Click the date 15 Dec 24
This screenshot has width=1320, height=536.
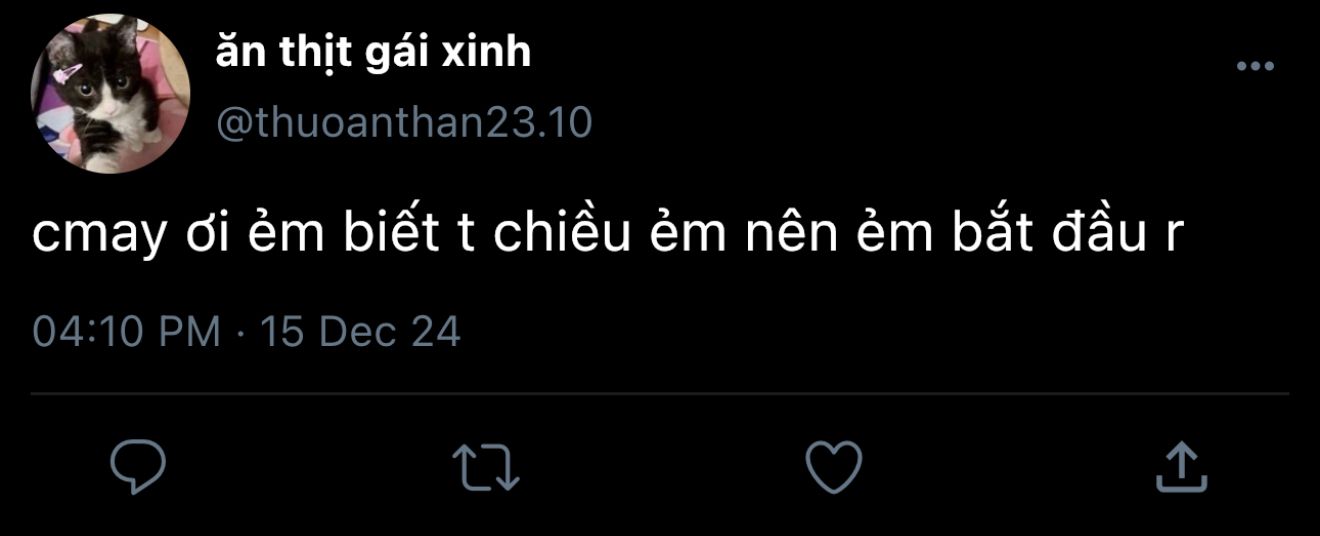360,331
